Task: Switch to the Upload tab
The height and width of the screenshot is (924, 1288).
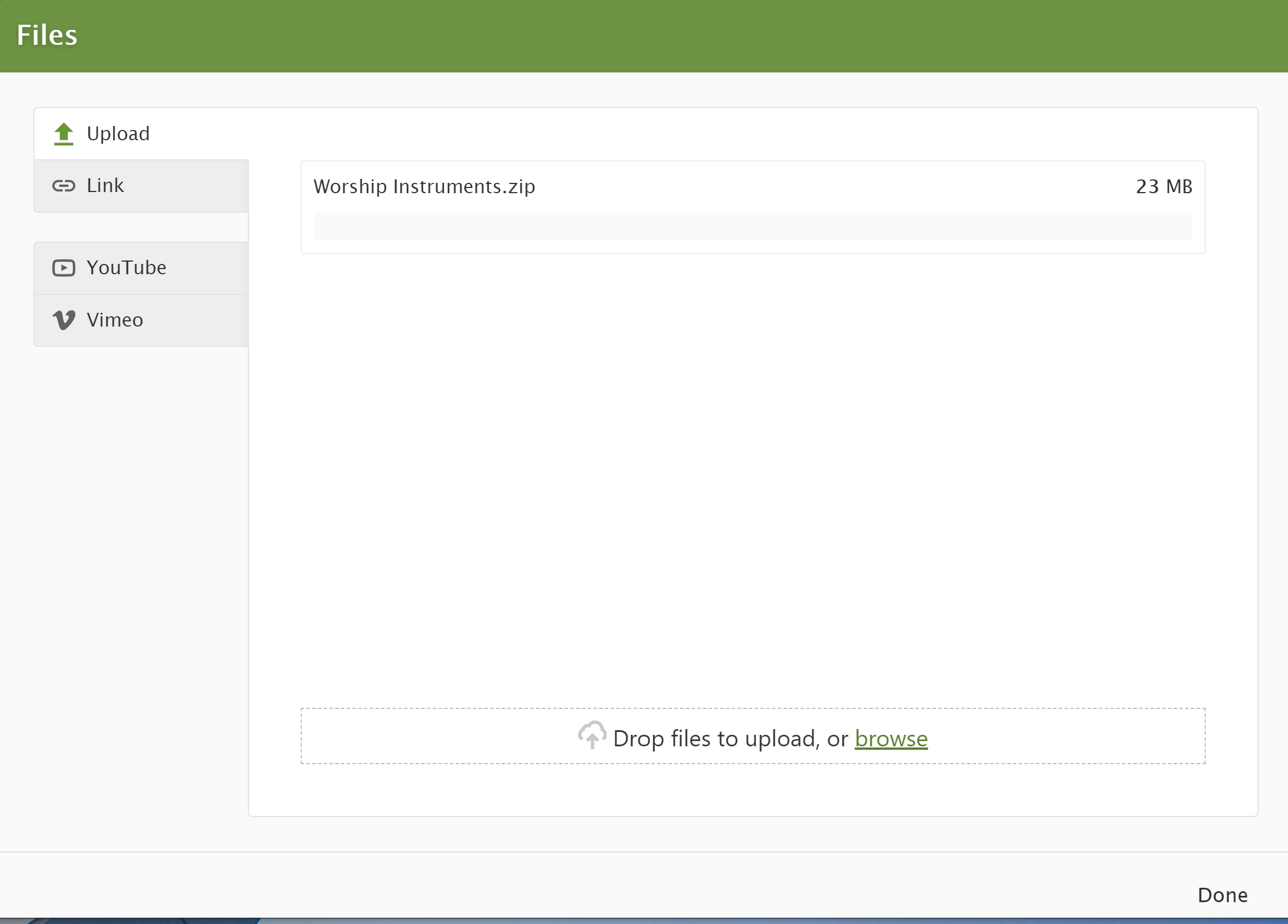Action: (x=141, y=134)
